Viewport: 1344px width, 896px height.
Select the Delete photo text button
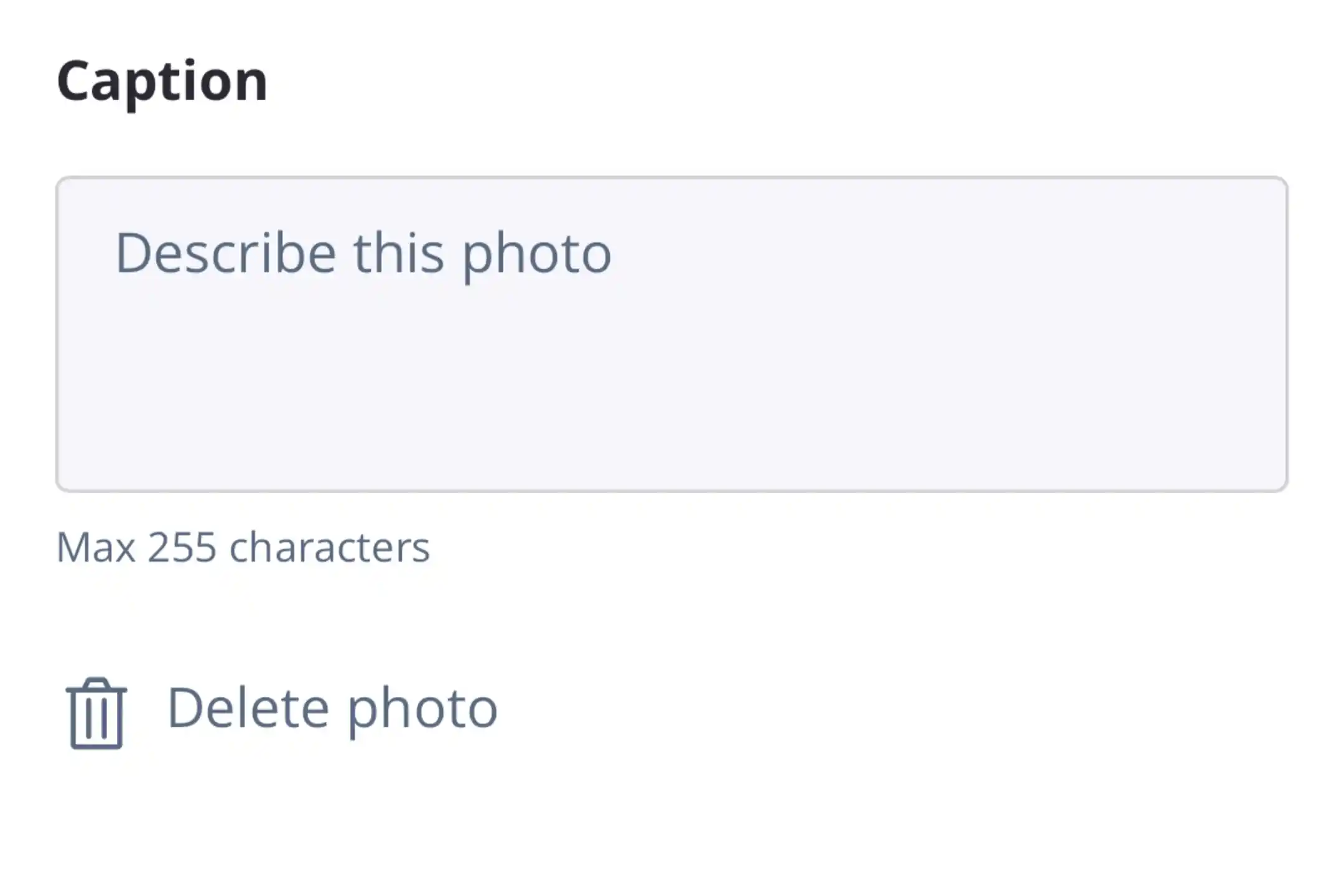click(x=332, y=708)
